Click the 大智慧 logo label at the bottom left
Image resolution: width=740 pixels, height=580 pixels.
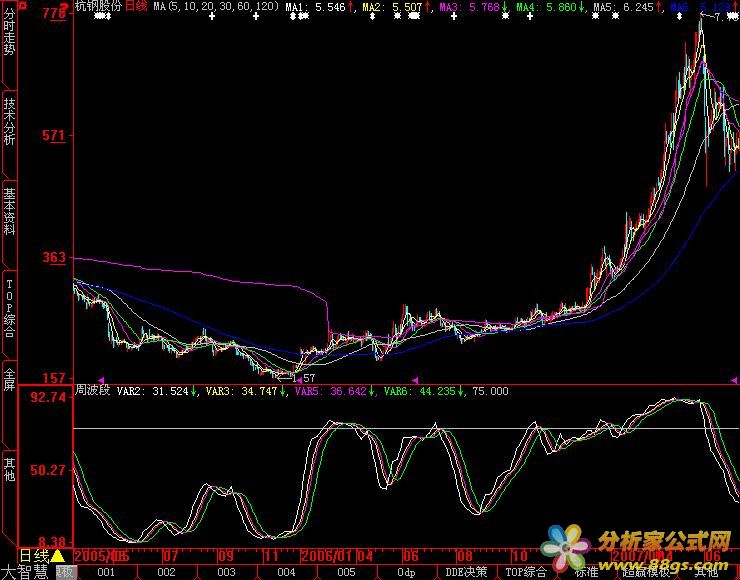click(x=25, y=572)
